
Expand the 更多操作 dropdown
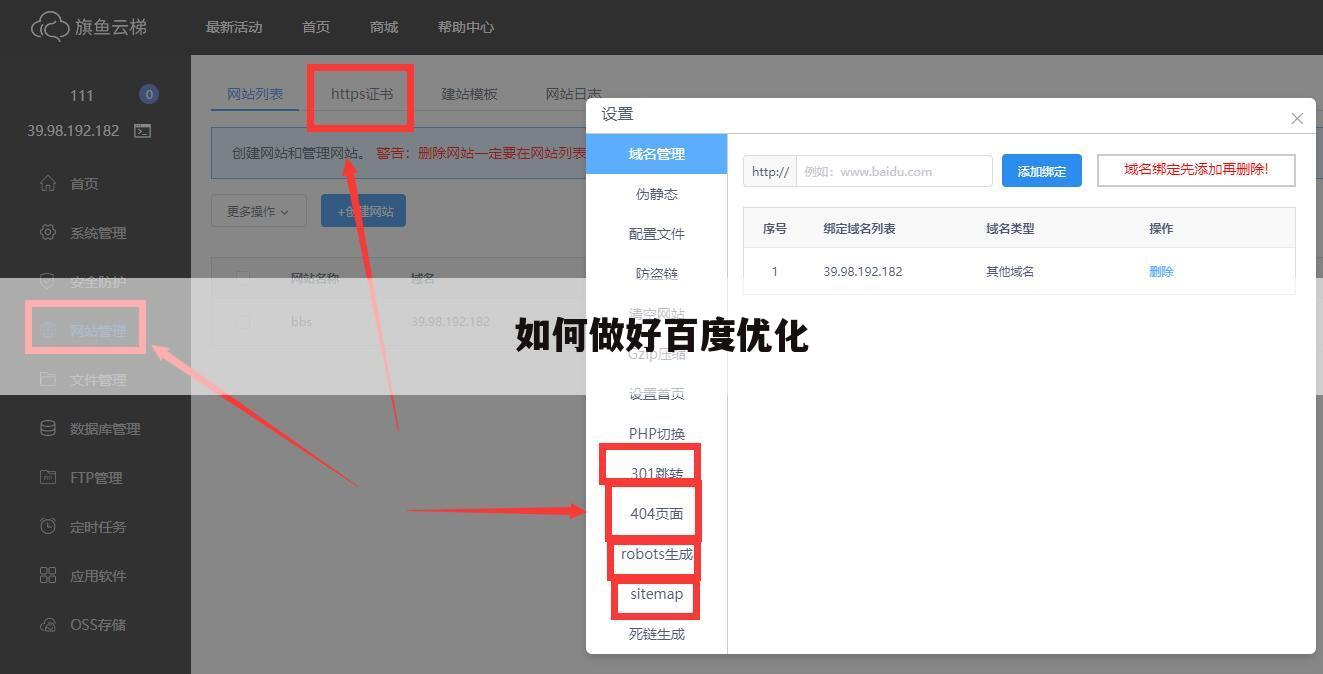[x=258, y=210]
